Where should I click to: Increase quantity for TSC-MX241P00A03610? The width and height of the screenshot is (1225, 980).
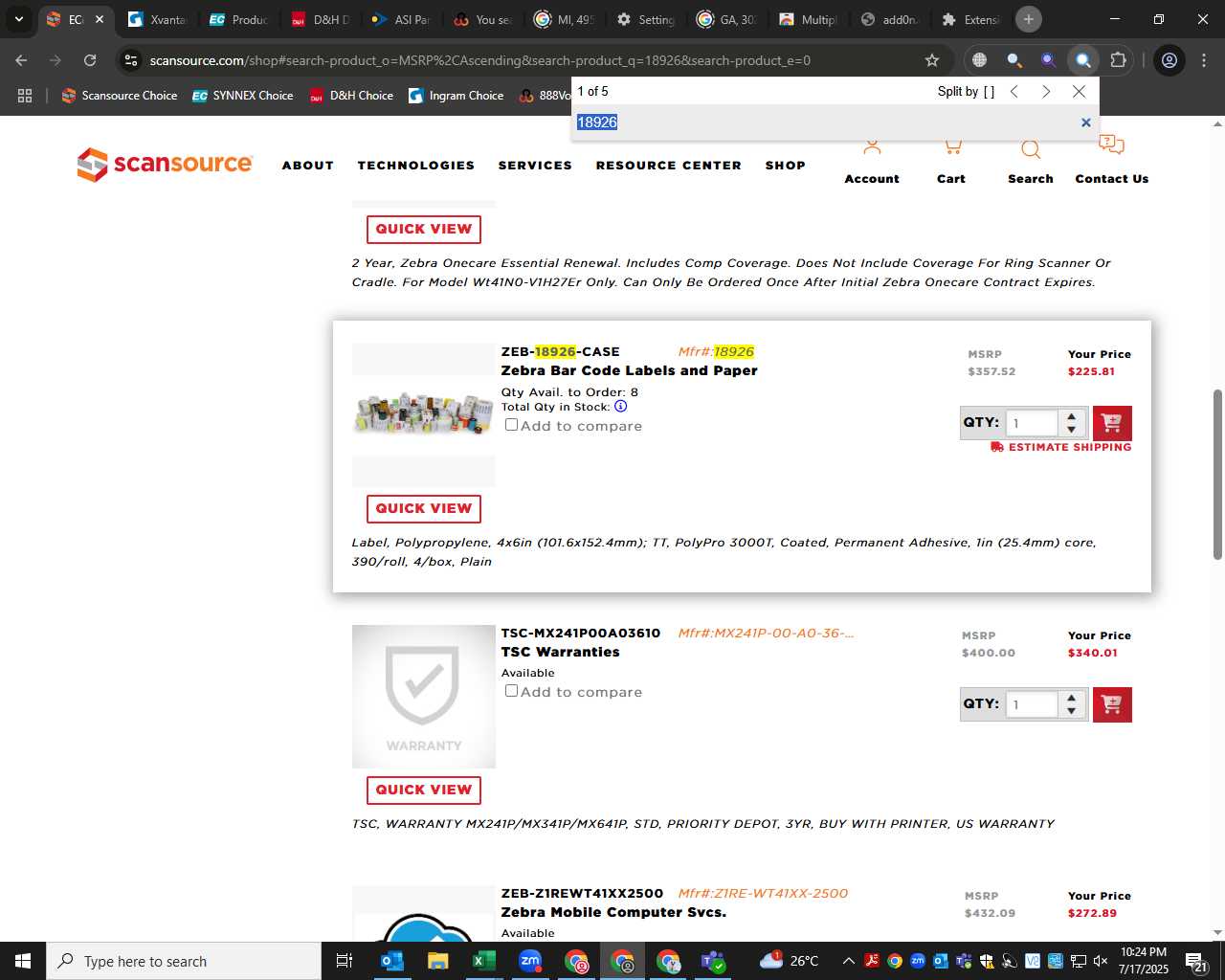coord(1072,698)
